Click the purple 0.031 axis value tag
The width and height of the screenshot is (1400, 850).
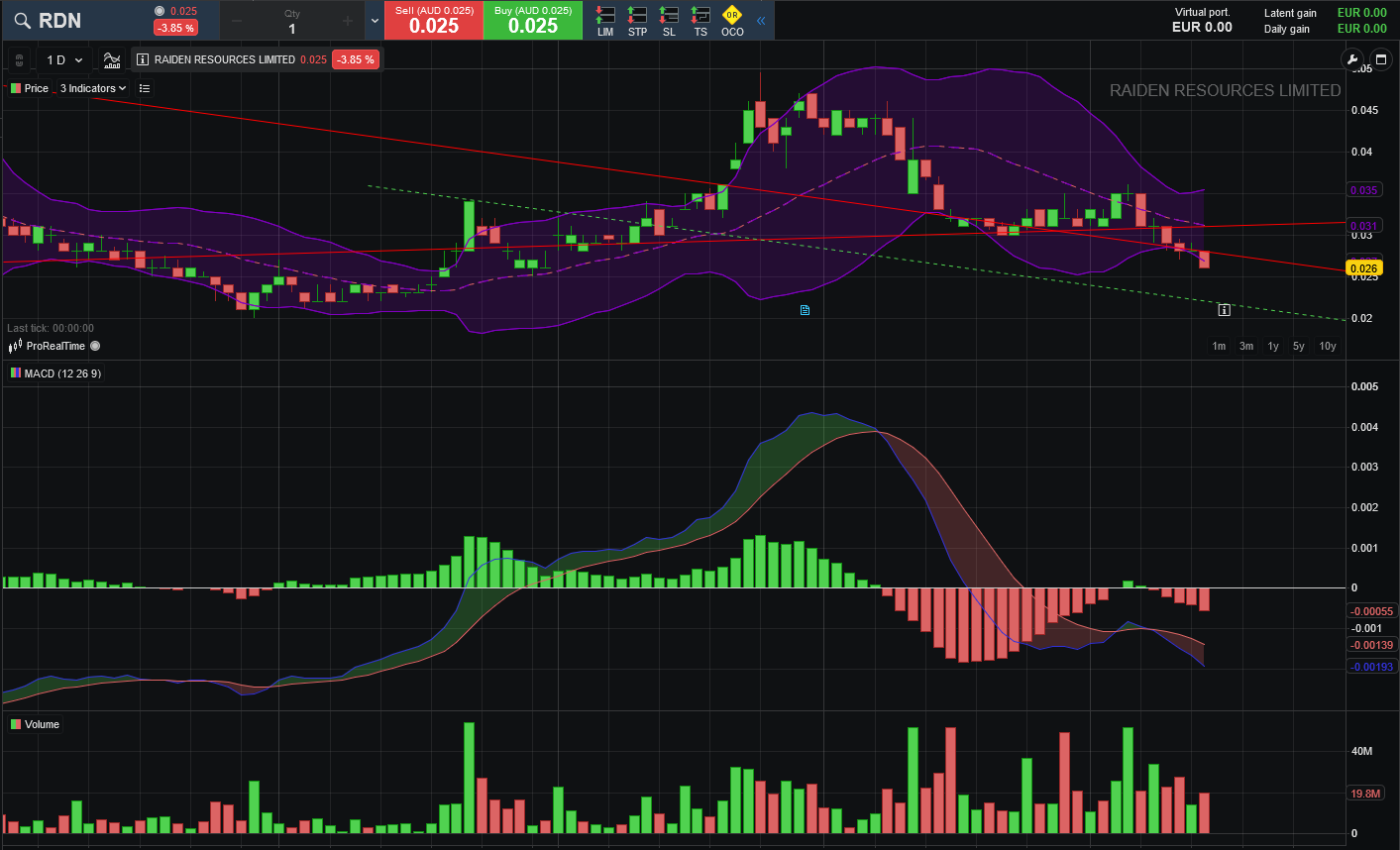tap(1364, 226)
